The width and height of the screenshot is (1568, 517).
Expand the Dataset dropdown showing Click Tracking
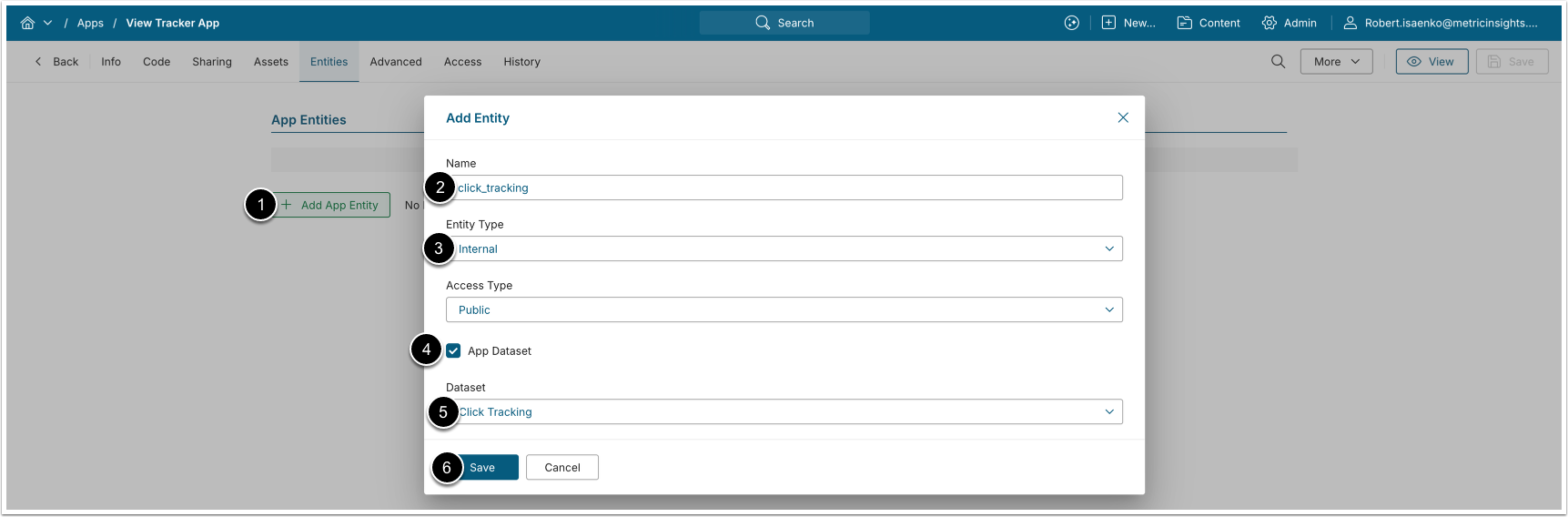click(x=784, y=411)
